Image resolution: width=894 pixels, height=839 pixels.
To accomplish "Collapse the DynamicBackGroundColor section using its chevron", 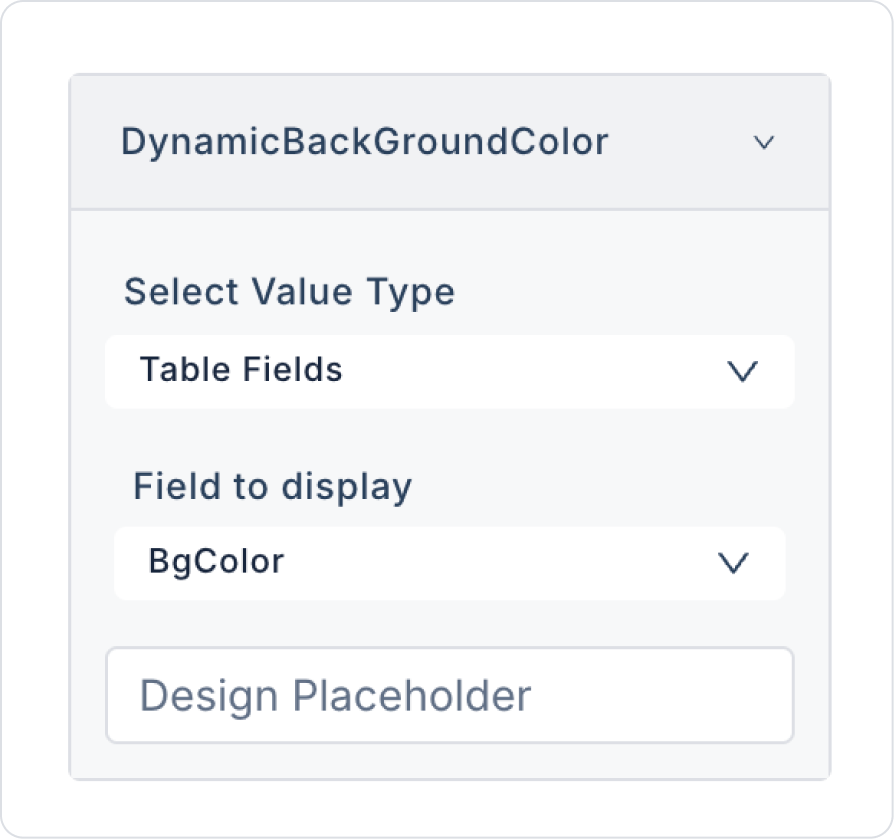I will pyautogui.click(x=764, y=143).
